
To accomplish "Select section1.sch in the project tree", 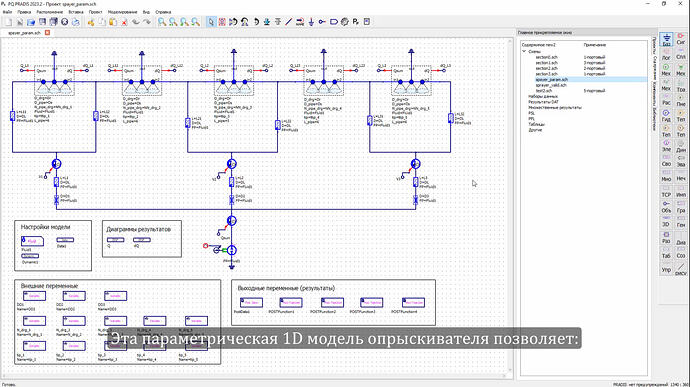I will [546, 63].
